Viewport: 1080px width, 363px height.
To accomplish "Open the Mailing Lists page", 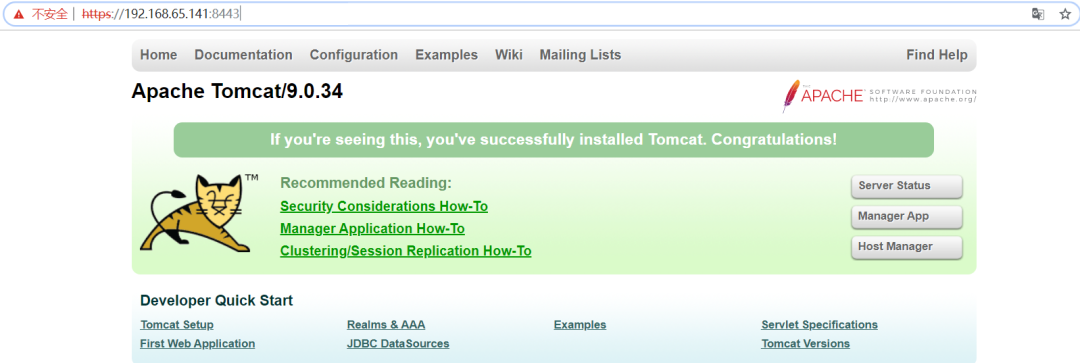I will point(580,55).
